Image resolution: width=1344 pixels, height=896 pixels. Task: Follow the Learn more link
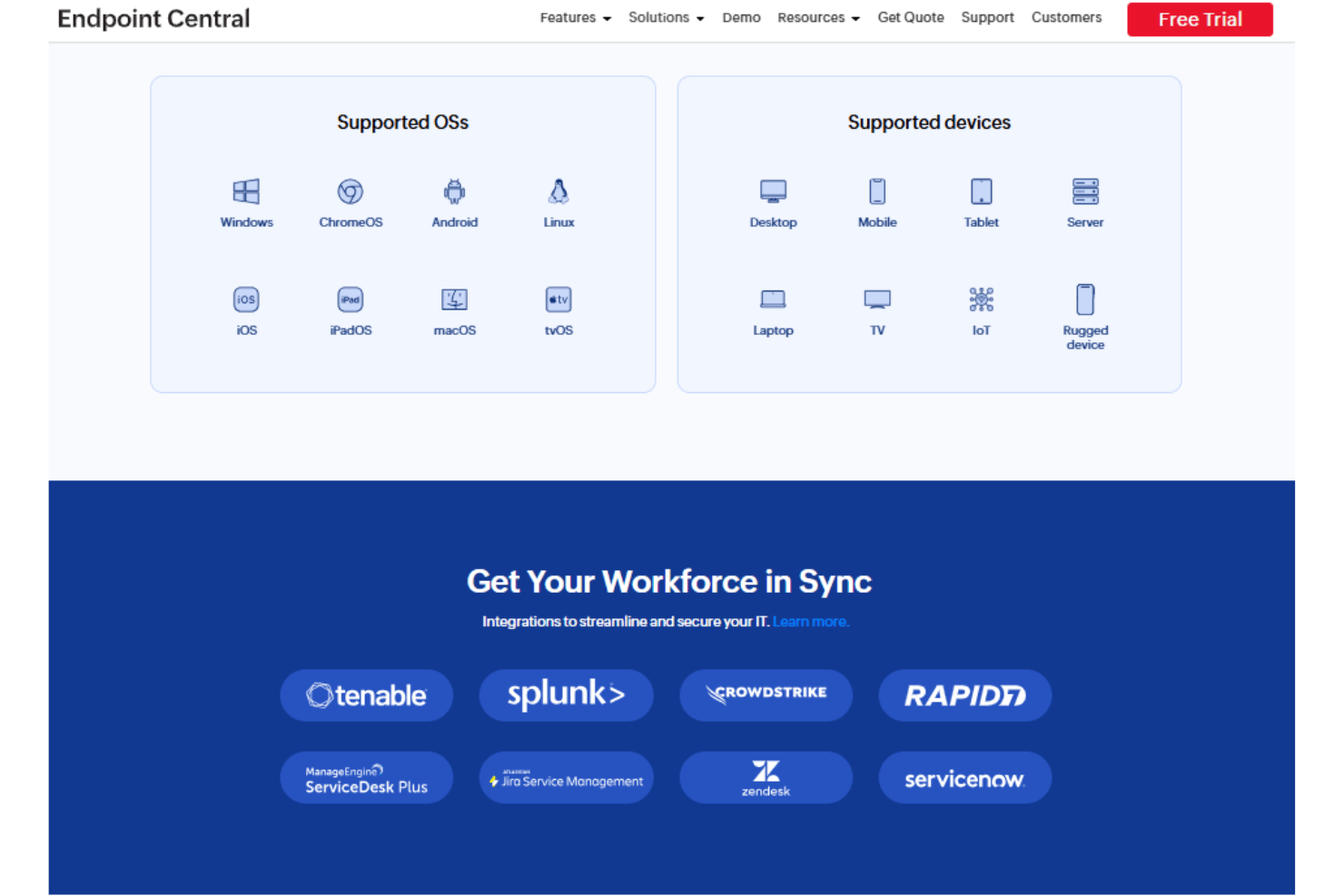point(811,622)
